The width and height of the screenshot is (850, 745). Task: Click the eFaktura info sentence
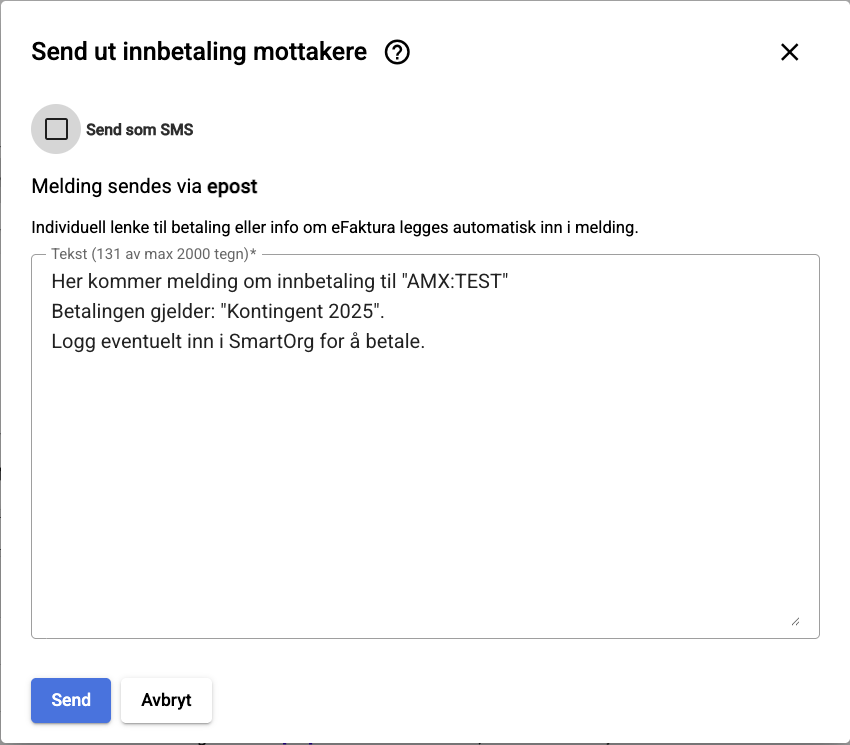[334, 227]
